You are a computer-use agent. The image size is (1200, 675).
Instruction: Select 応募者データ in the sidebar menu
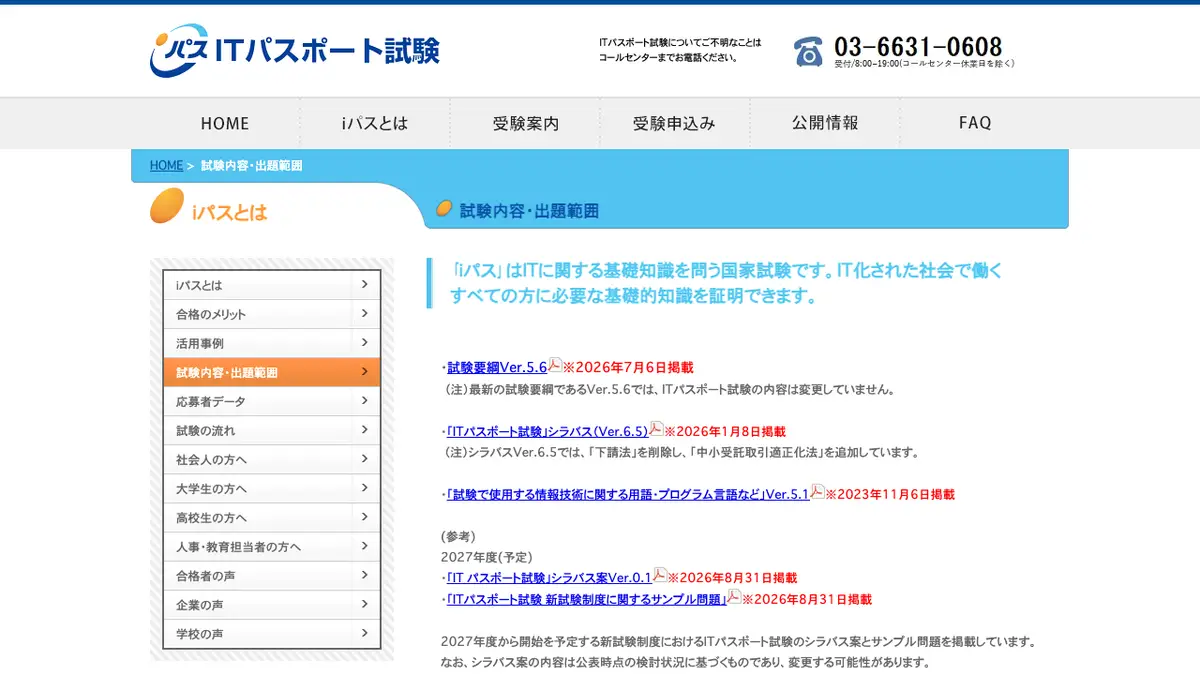click(272, 401)
